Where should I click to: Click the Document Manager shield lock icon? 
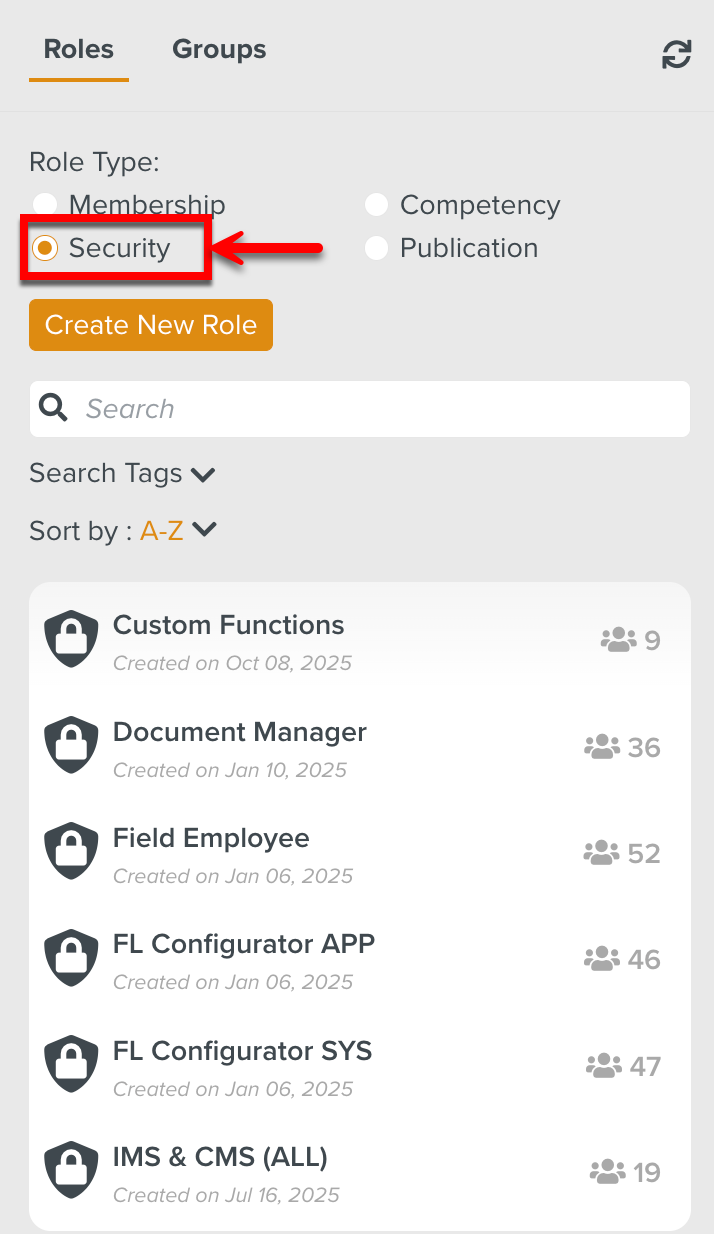click(x=72, y=746)
